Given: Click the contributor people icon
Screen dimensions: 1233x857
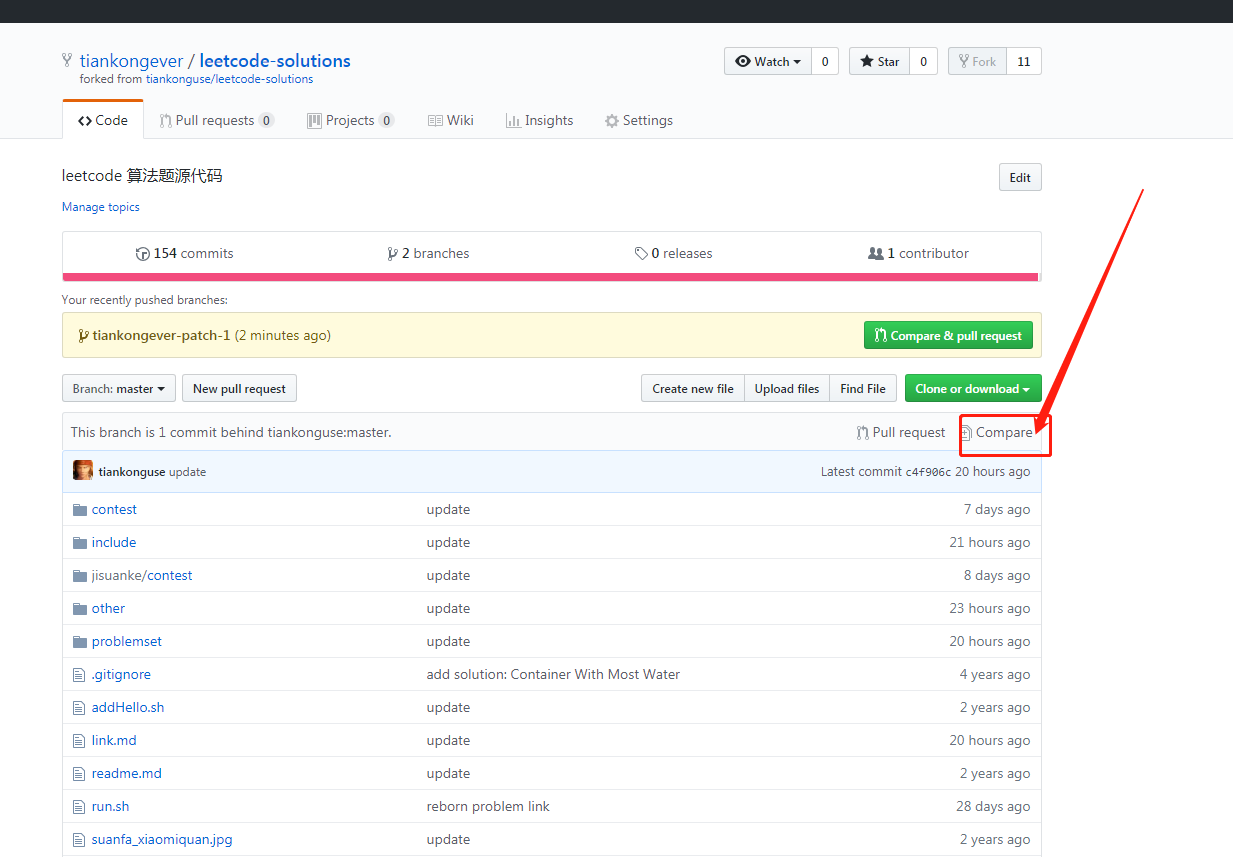Looking at the screenshot, I should point(875,254).
